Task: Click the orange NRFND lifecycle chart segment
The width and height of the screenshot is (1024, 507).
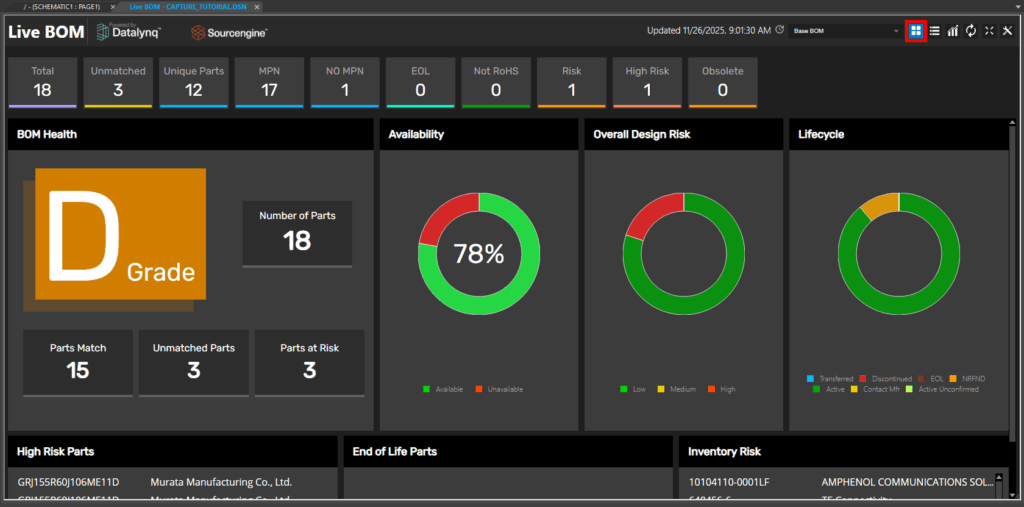Action: (881, 203)
